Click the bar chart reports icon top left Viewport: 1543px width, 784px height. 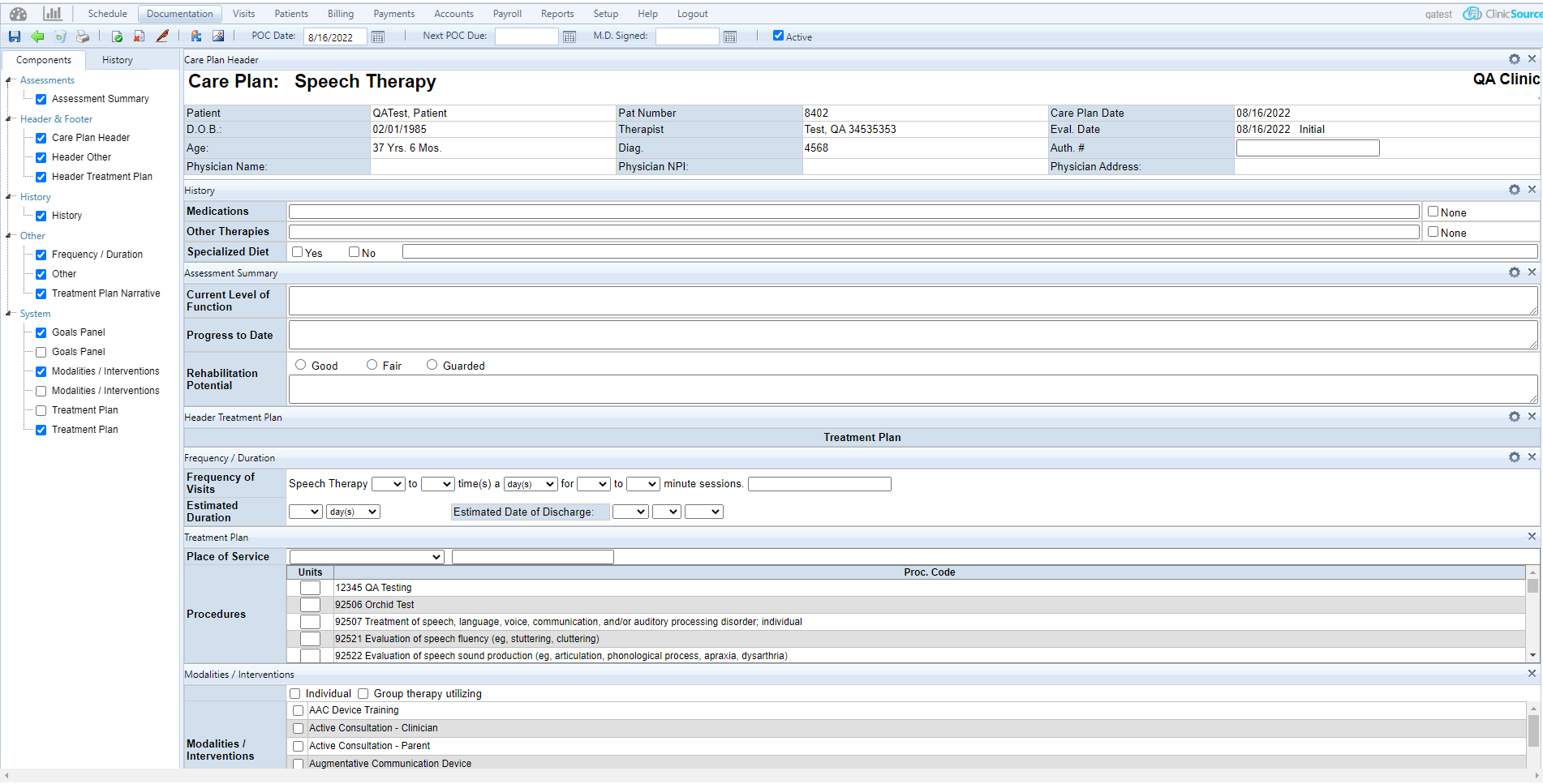tap(53, 14)
